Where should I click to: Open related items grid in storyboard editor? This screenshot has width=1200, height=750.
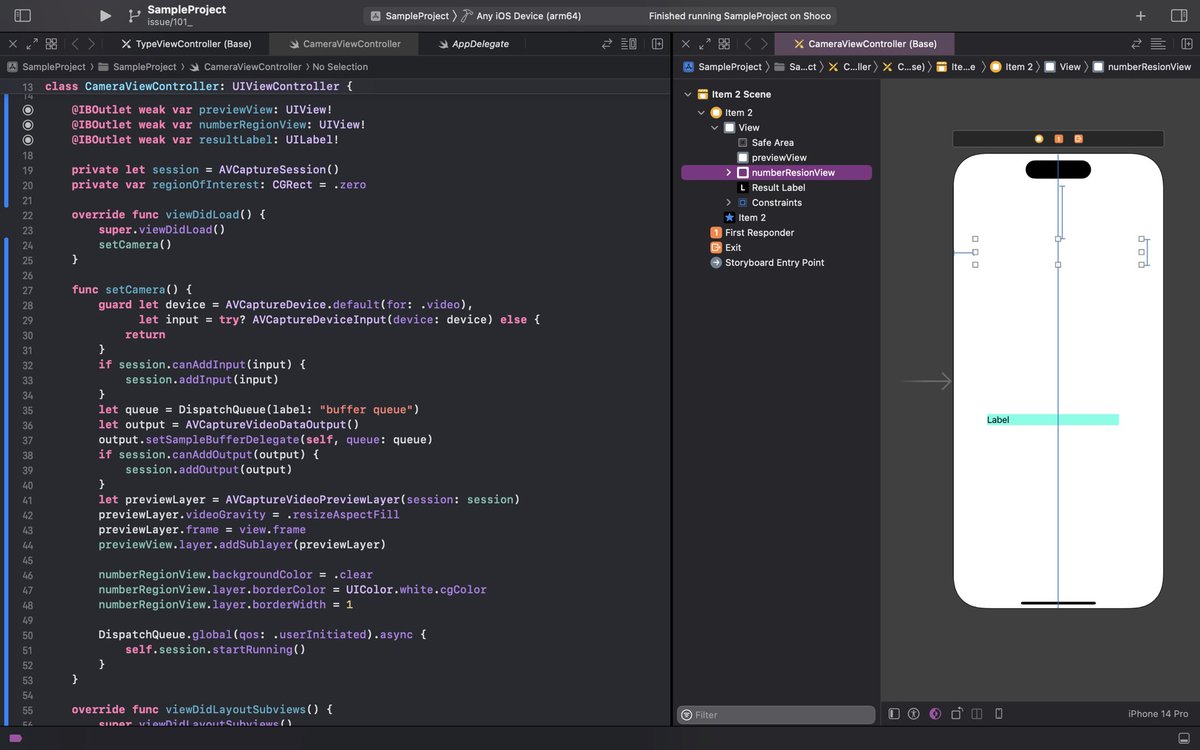[x=724, y=44]
